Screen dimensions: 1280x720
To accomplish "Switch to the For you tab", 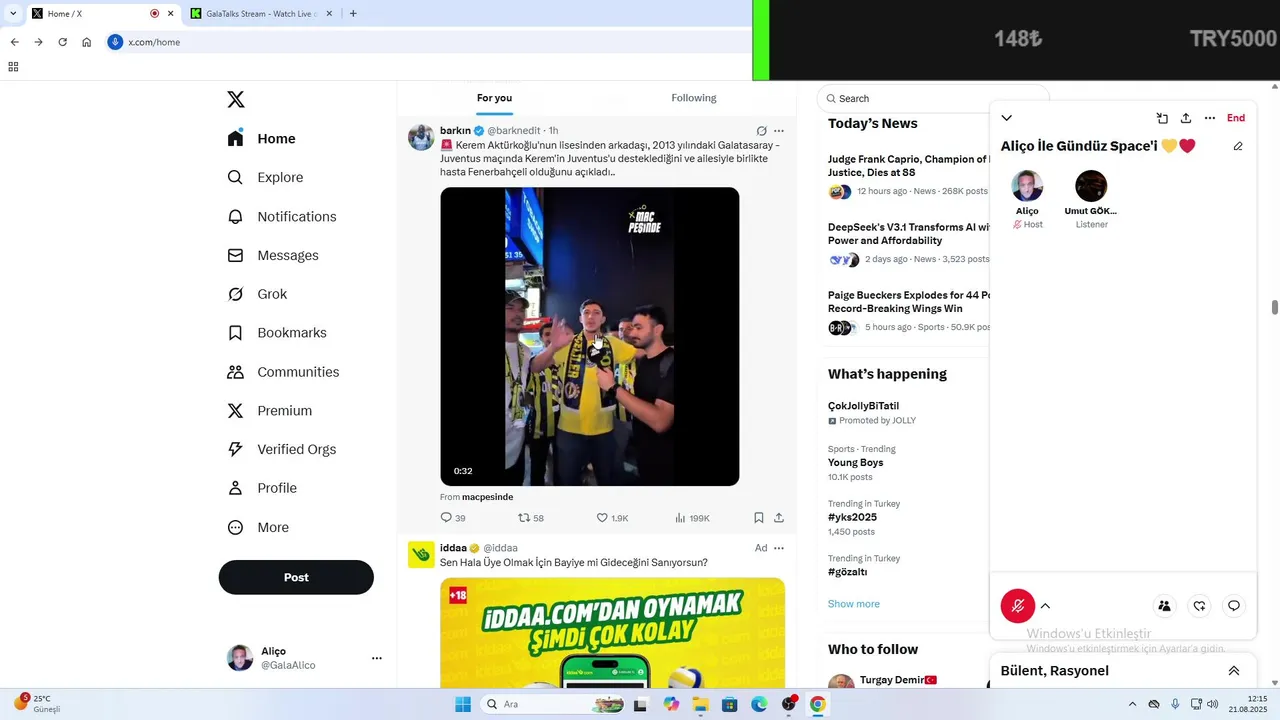I will 494,98.
